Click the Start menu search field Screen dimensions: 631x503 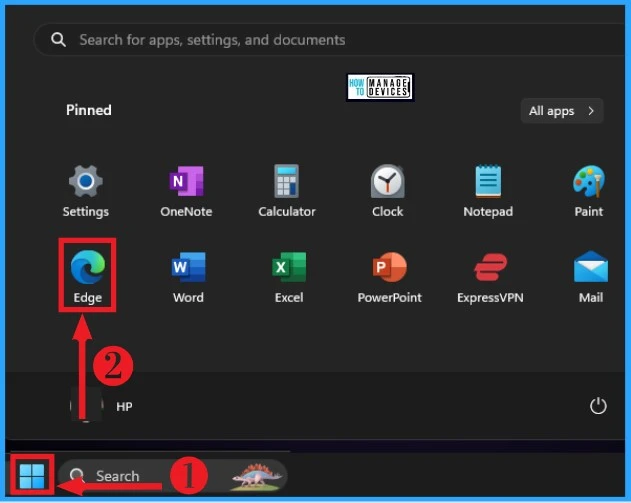[x=330, y=39]
